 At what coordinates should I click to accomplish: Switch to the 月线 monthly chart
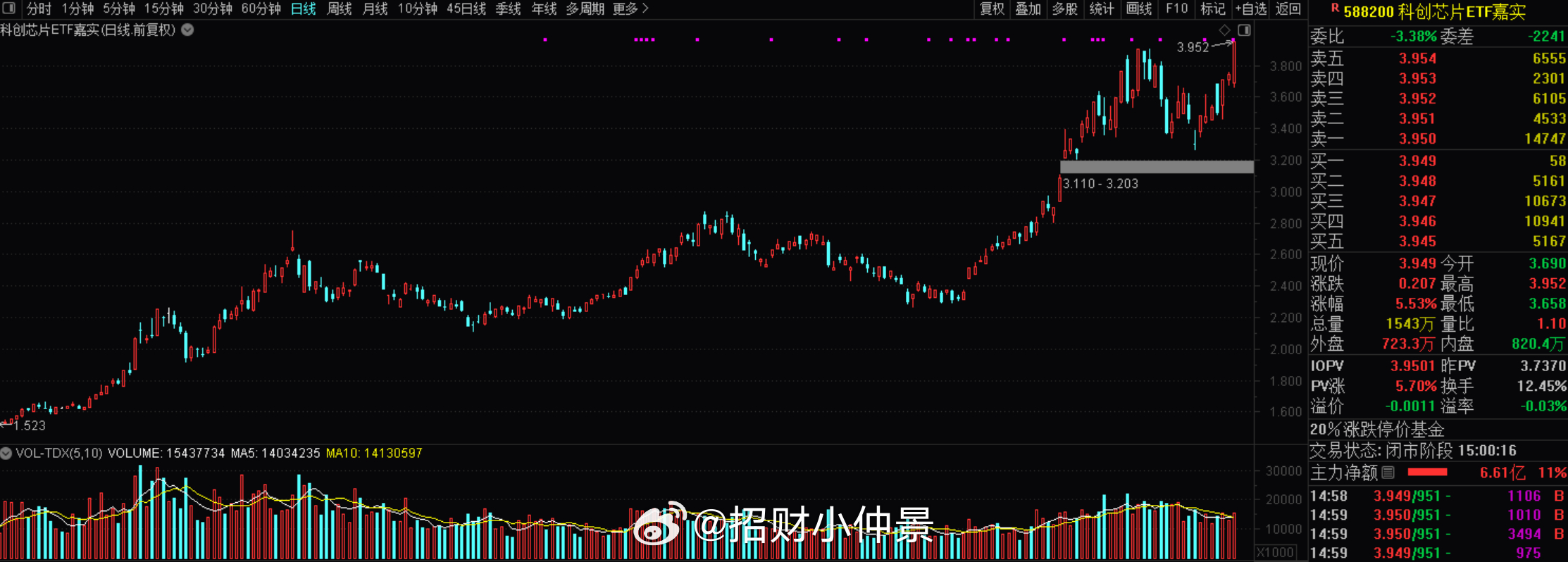375,8
